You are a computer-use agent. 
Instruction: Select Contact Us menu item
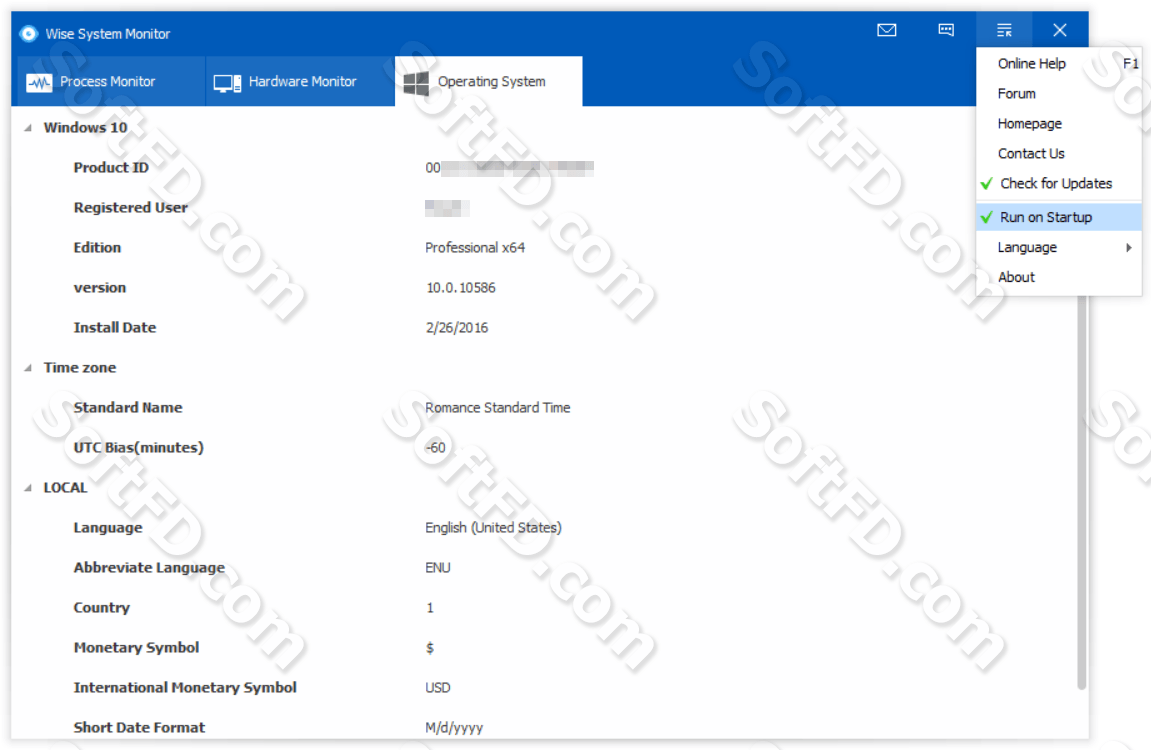pos(1059,153)
